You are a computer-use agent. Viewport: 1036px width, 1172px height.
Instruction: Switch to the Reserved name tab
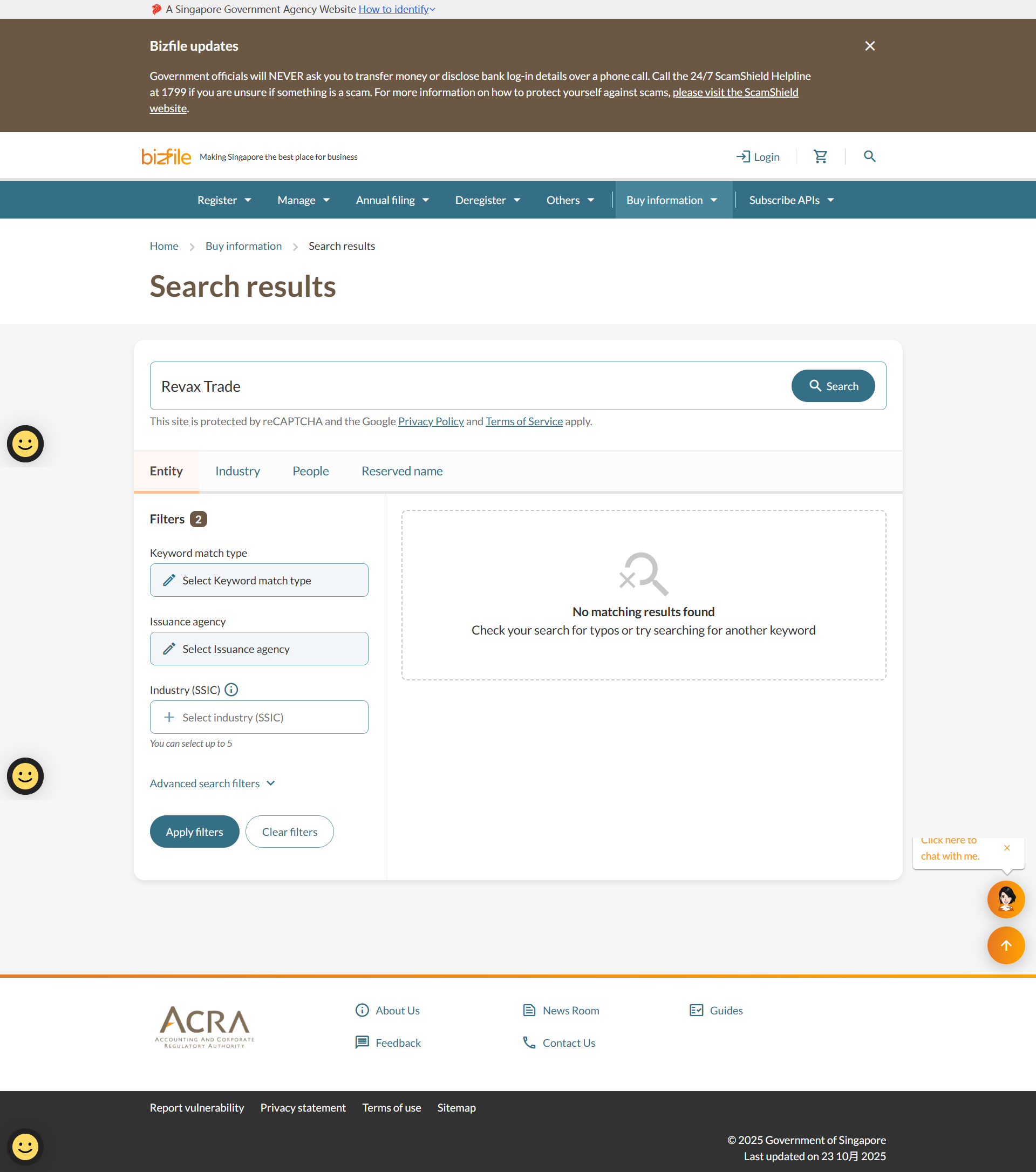(402, 471)
